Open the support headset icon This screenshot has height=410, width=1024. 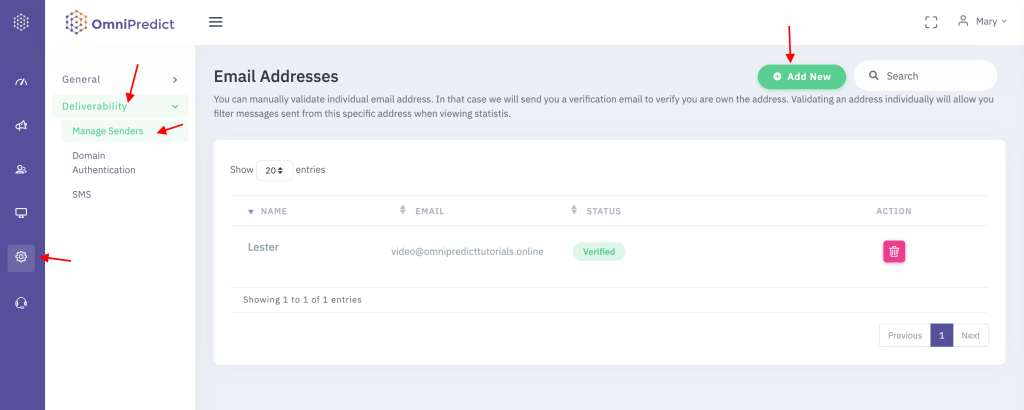pos(21,302)
